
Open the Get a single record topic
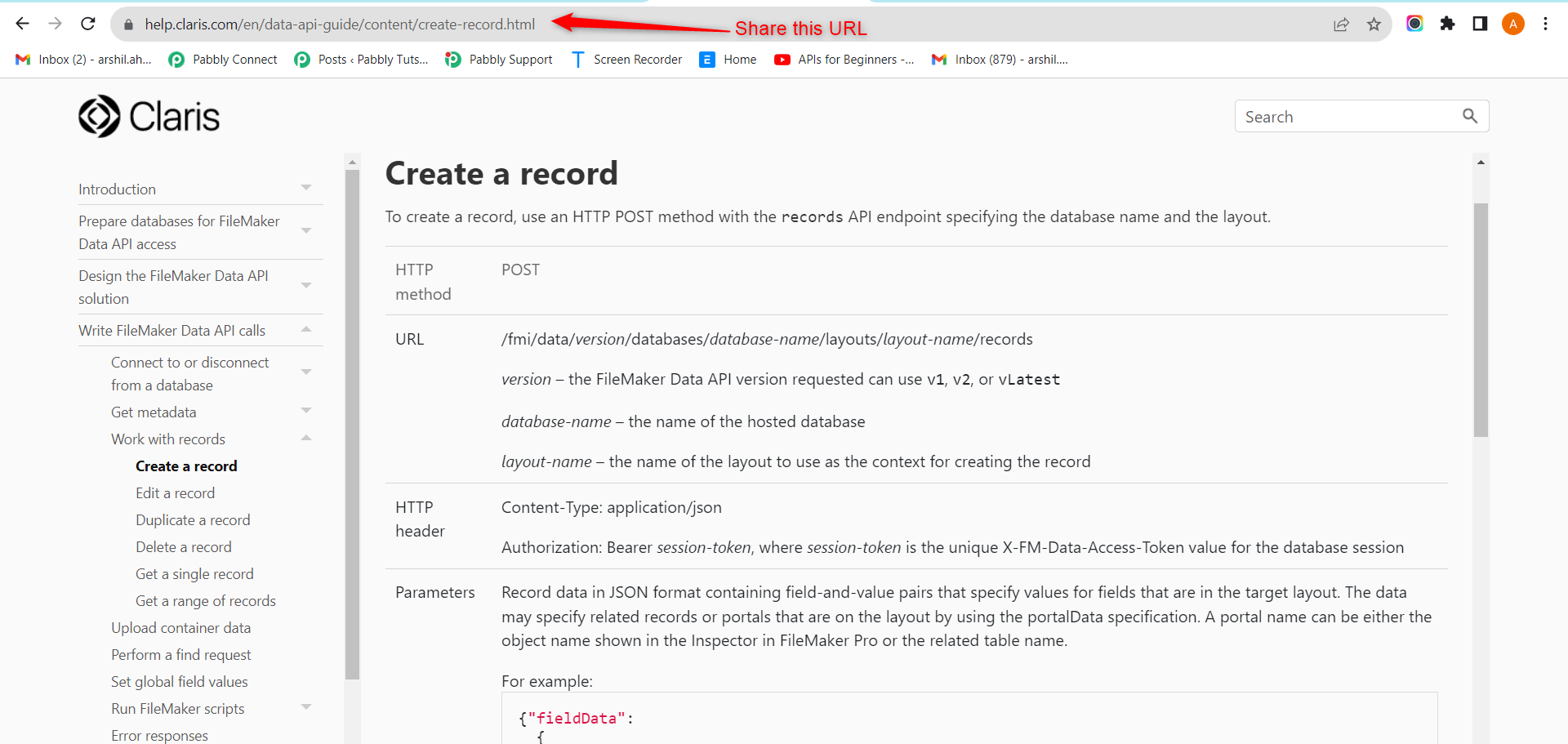coord(194,574)
